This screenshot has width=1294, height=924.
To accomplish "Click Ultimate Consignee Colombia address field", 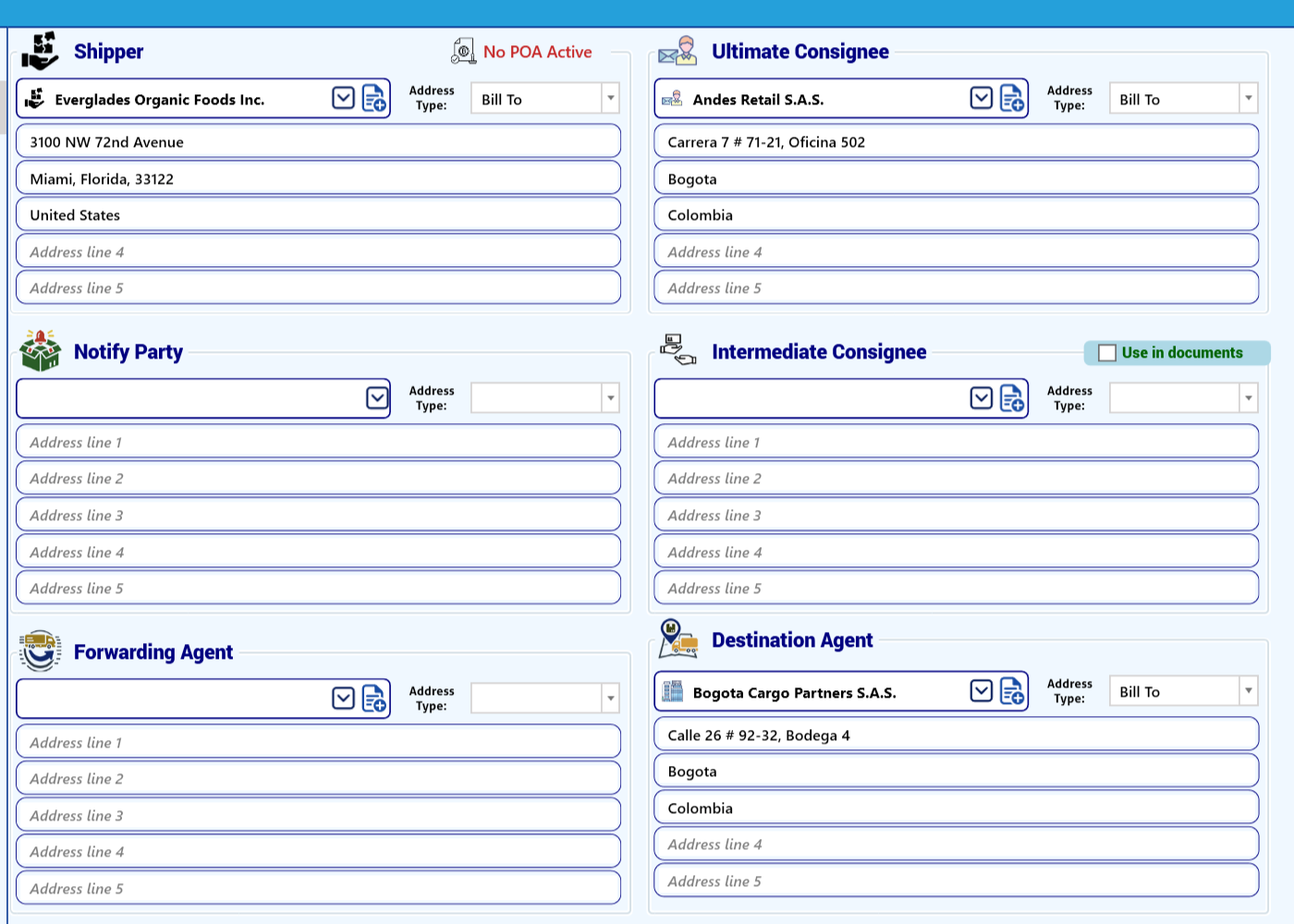I will [x=957, y=214].
